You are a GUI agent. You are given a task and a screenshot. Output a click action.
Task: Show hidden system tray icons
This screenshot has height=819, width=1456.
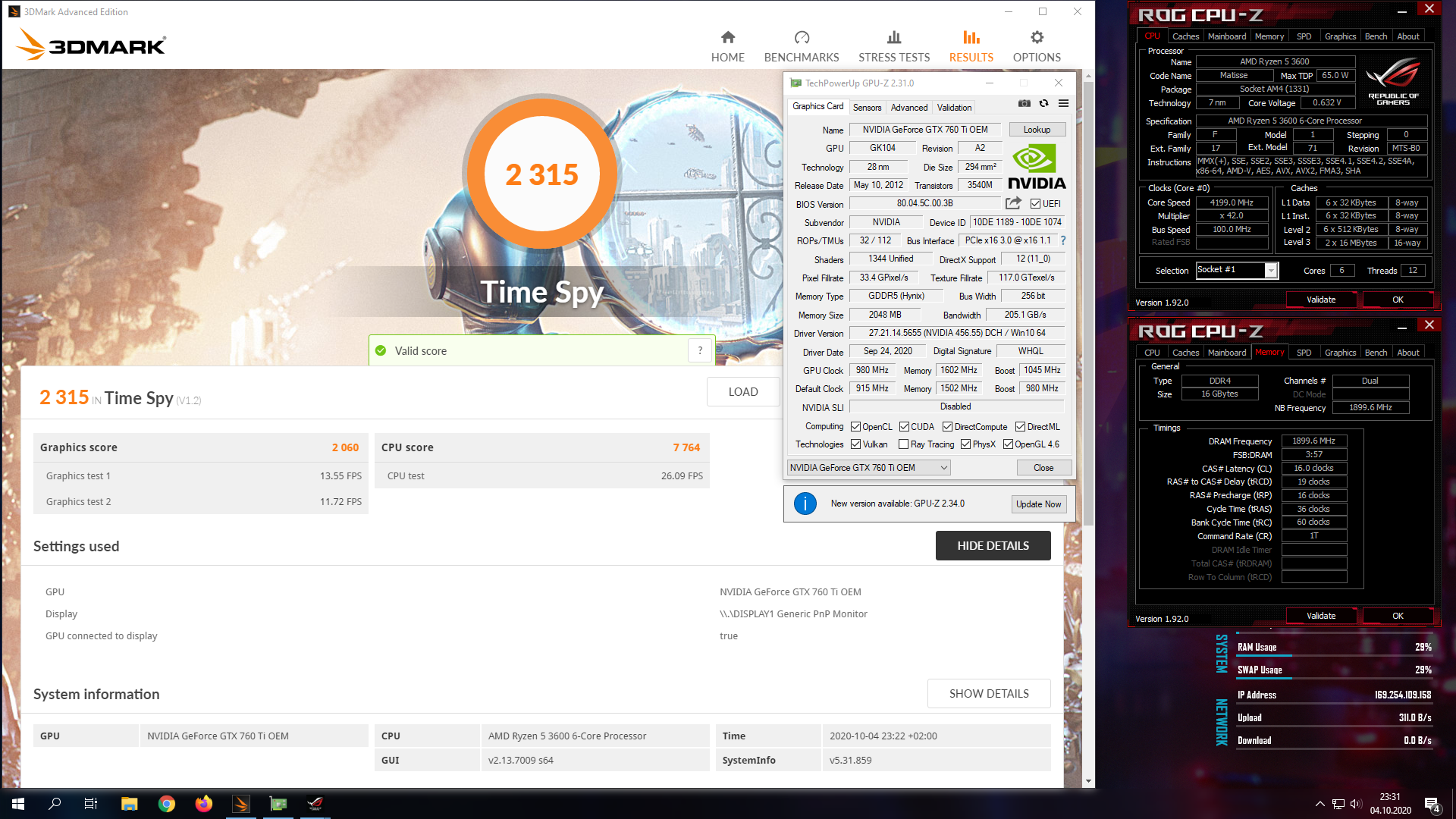coord(1319,804)
